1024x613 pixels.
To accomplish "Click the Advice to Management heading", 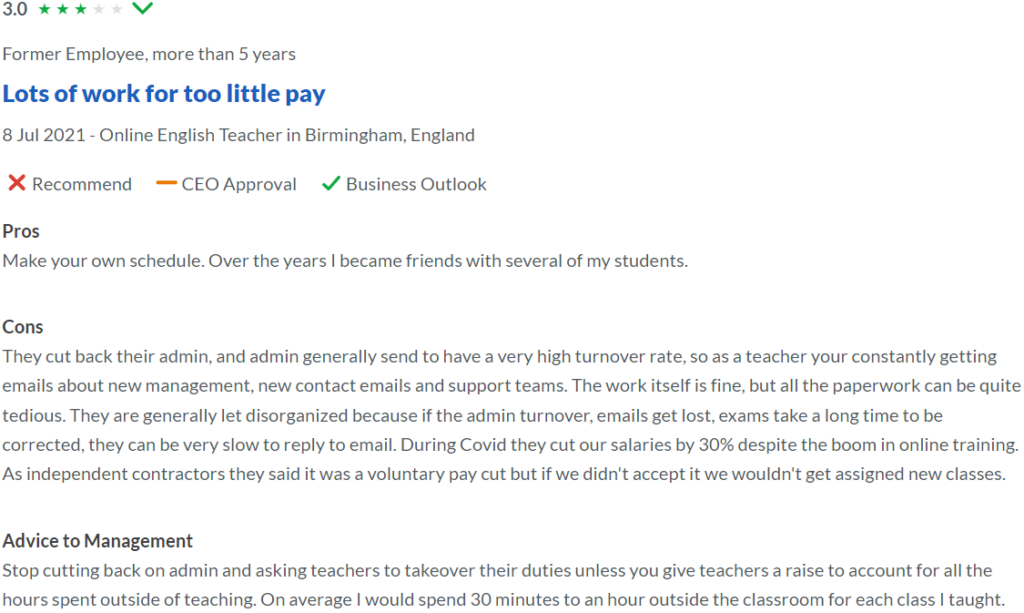I will (x=97, y=541).
